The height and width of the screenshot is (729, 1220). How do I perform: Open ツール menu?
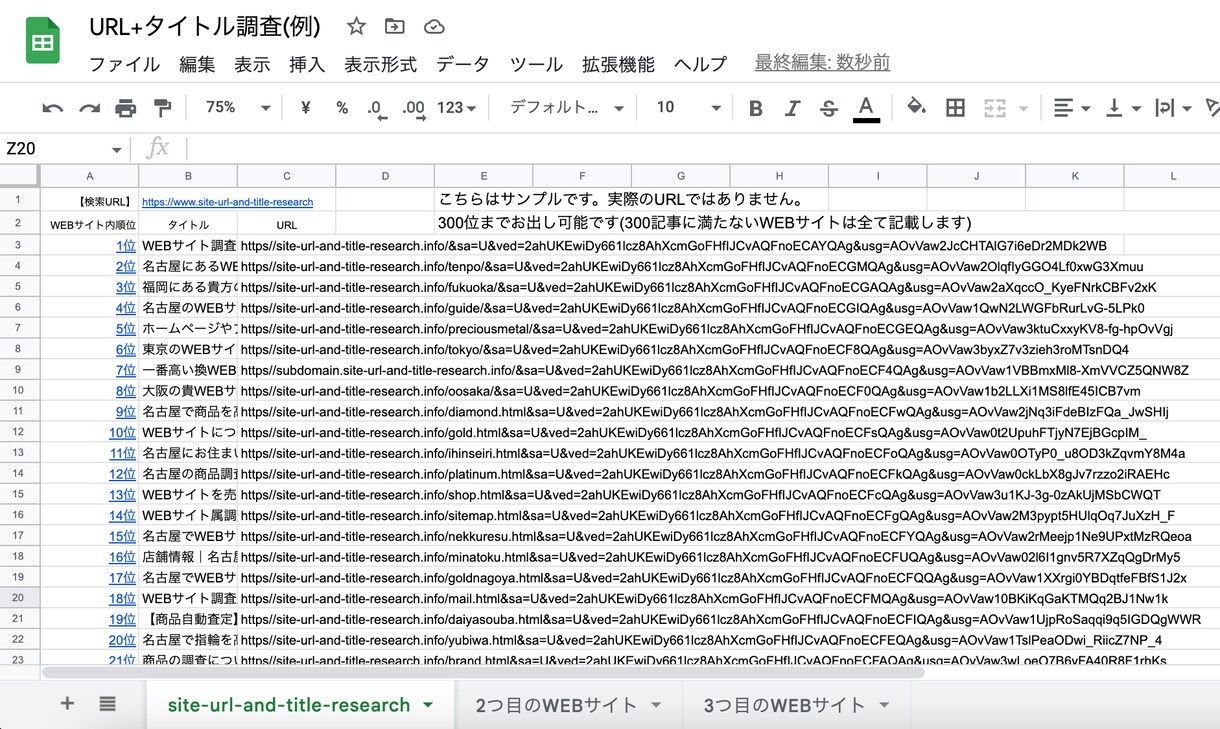tap(536, 64)
